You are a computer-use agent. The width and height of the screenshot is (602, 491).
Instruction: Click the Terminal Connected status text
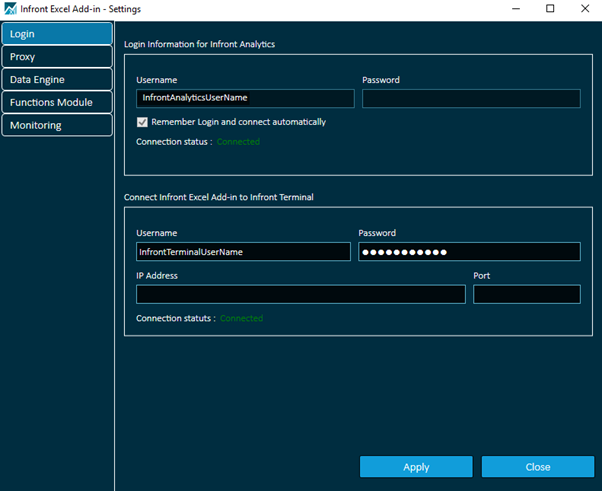(241, 318)
